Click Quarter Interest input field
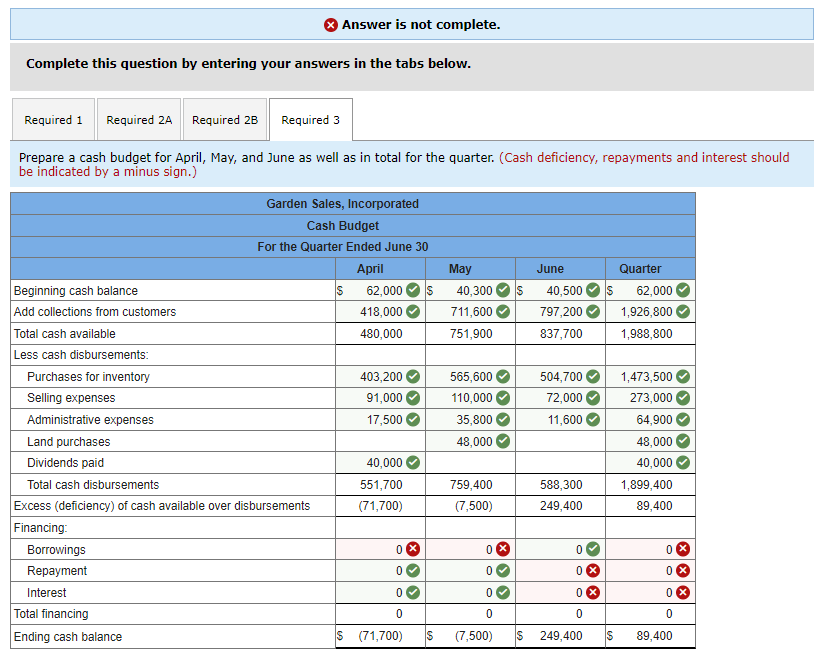818x656 pixels. 651,592
